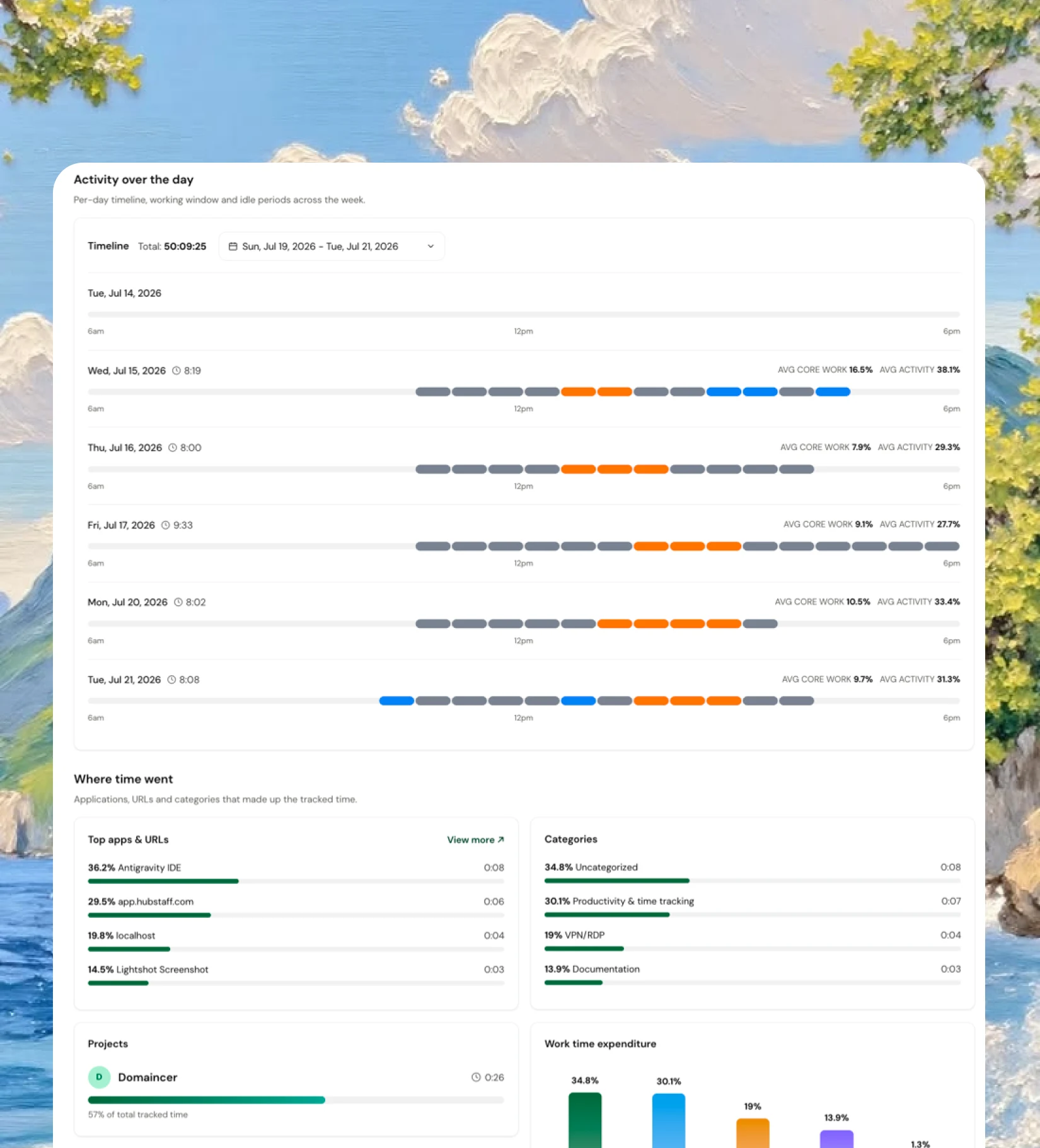The image size is (1040, 1148).
Task: Click AVG ACTIVITY 33.4% on Mon, Jul 20
Action: [918, 602]
